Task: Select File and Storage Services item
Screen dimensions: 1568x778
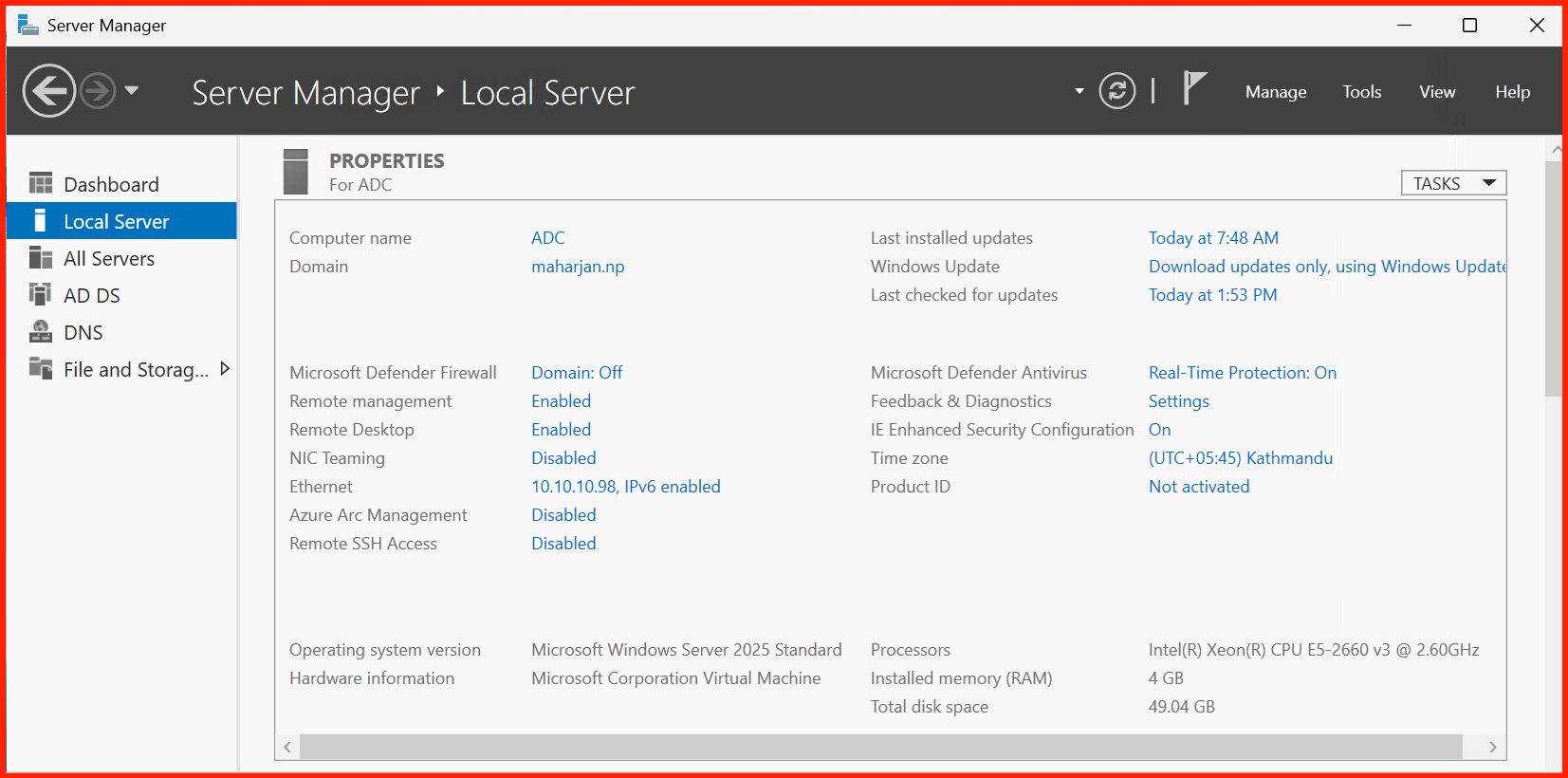Action: [x=121, y=369]
